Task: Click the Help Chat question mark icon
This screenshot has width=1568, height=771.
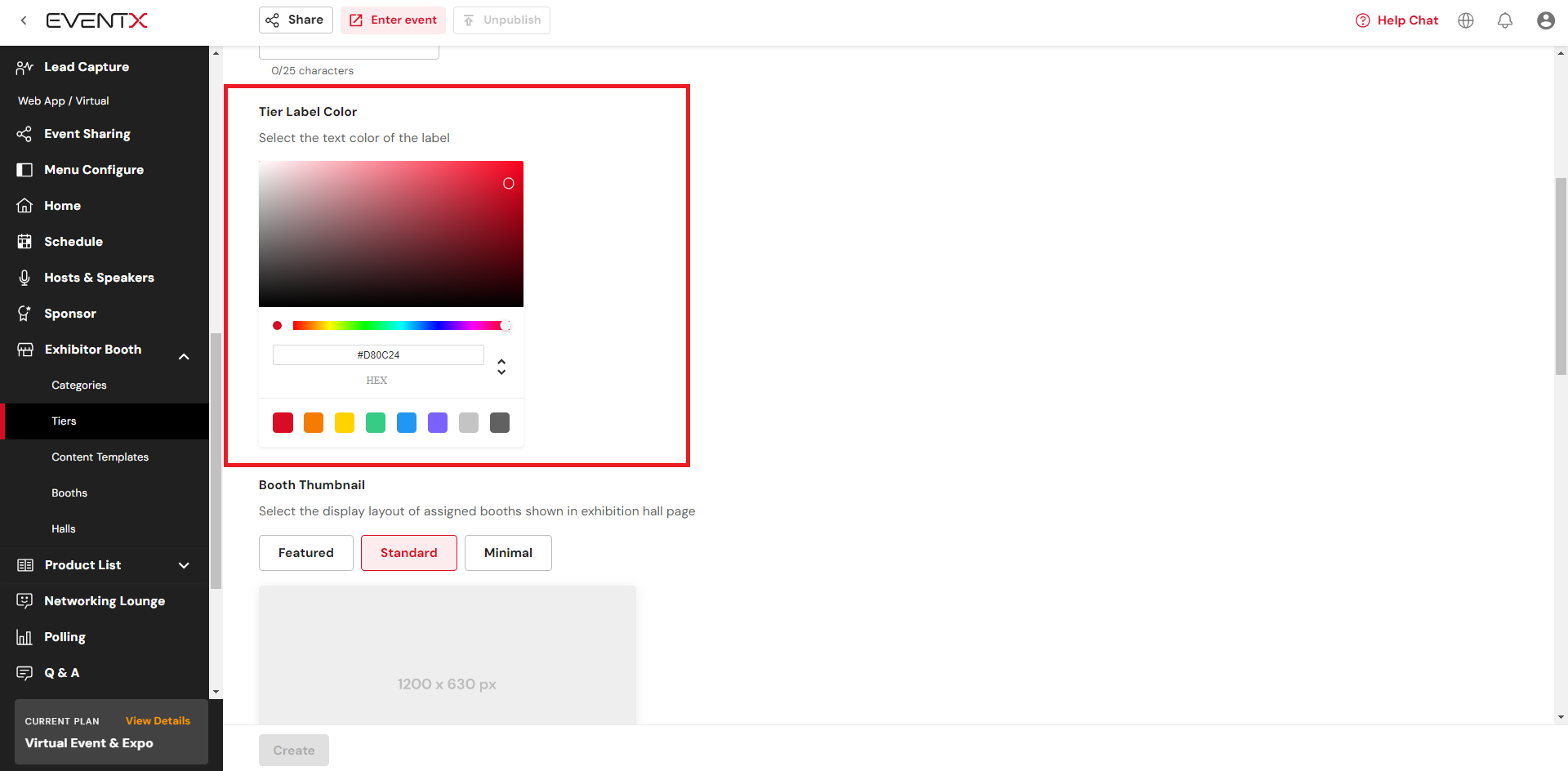Action: point(1362,20)
